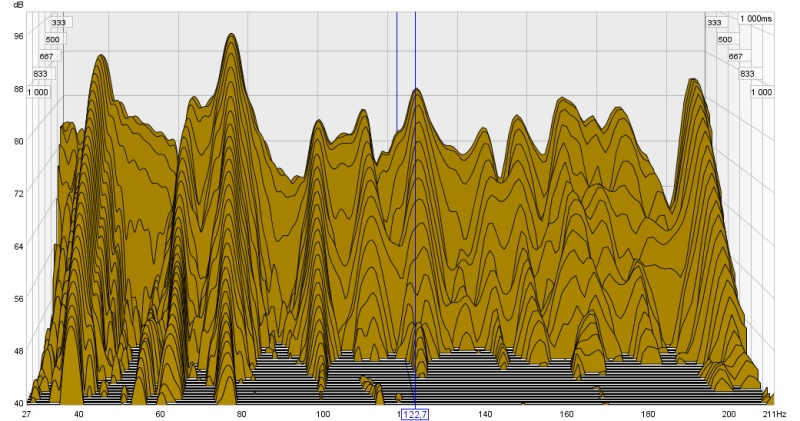Click the 96 dB axis value
This screenshot has height=421, width=800.
click(x=19, y=36)
